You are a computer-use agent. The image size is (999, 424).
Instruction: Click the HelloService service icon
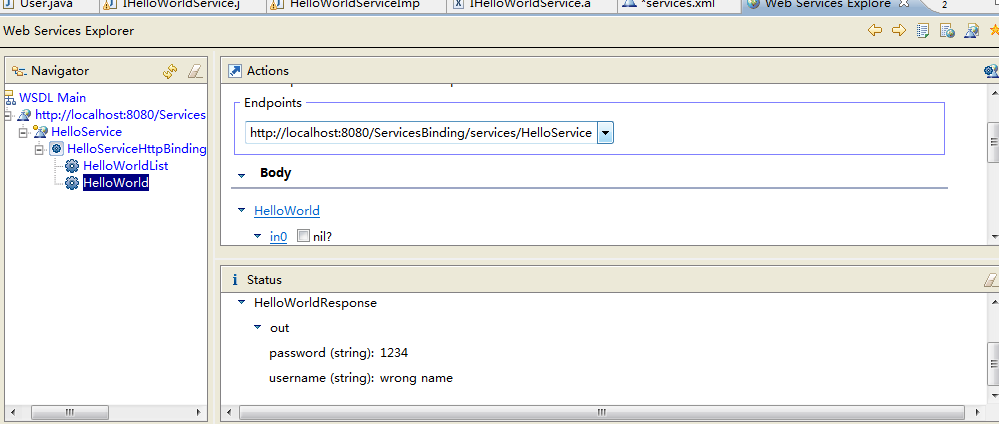point(40,132)
